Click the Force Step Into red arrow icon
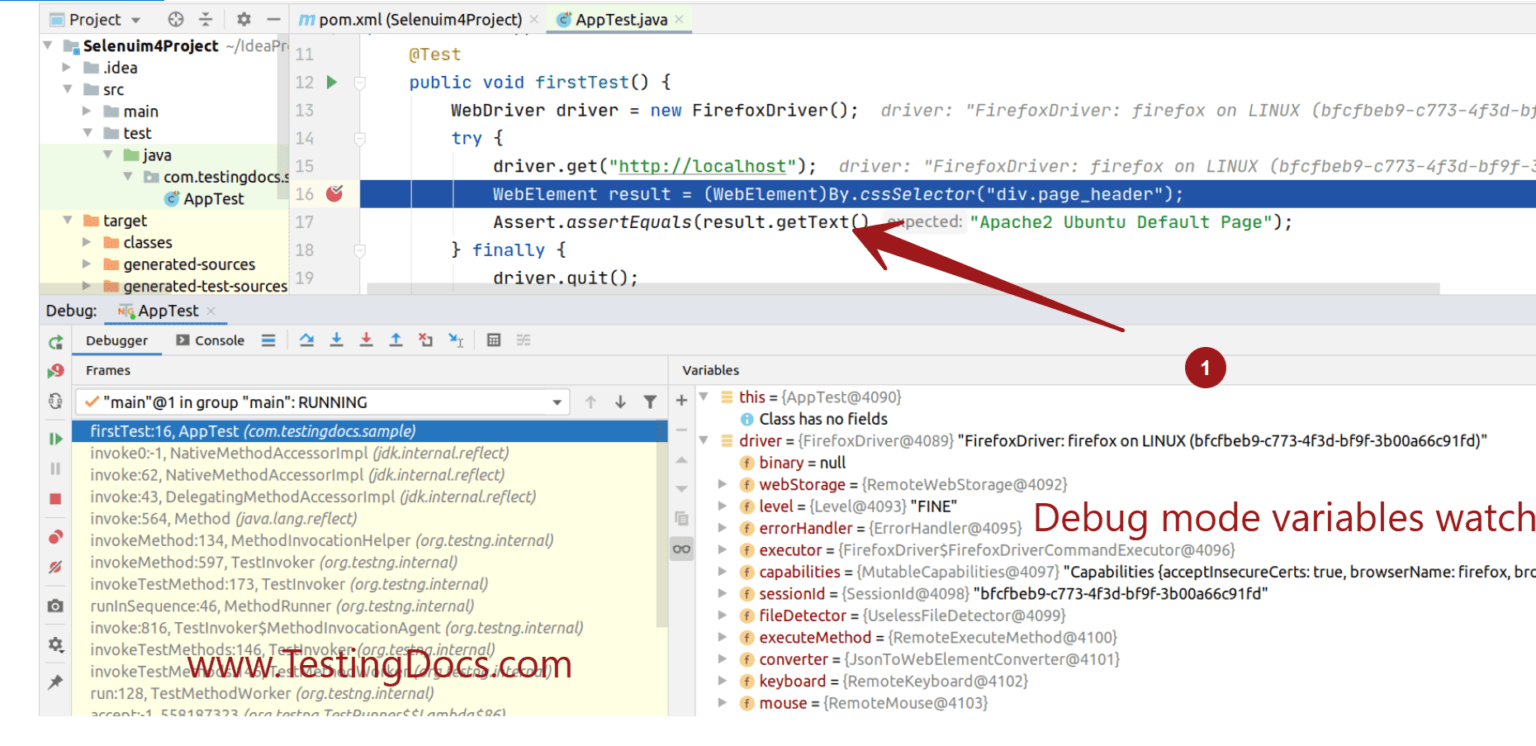 point(366,340)
